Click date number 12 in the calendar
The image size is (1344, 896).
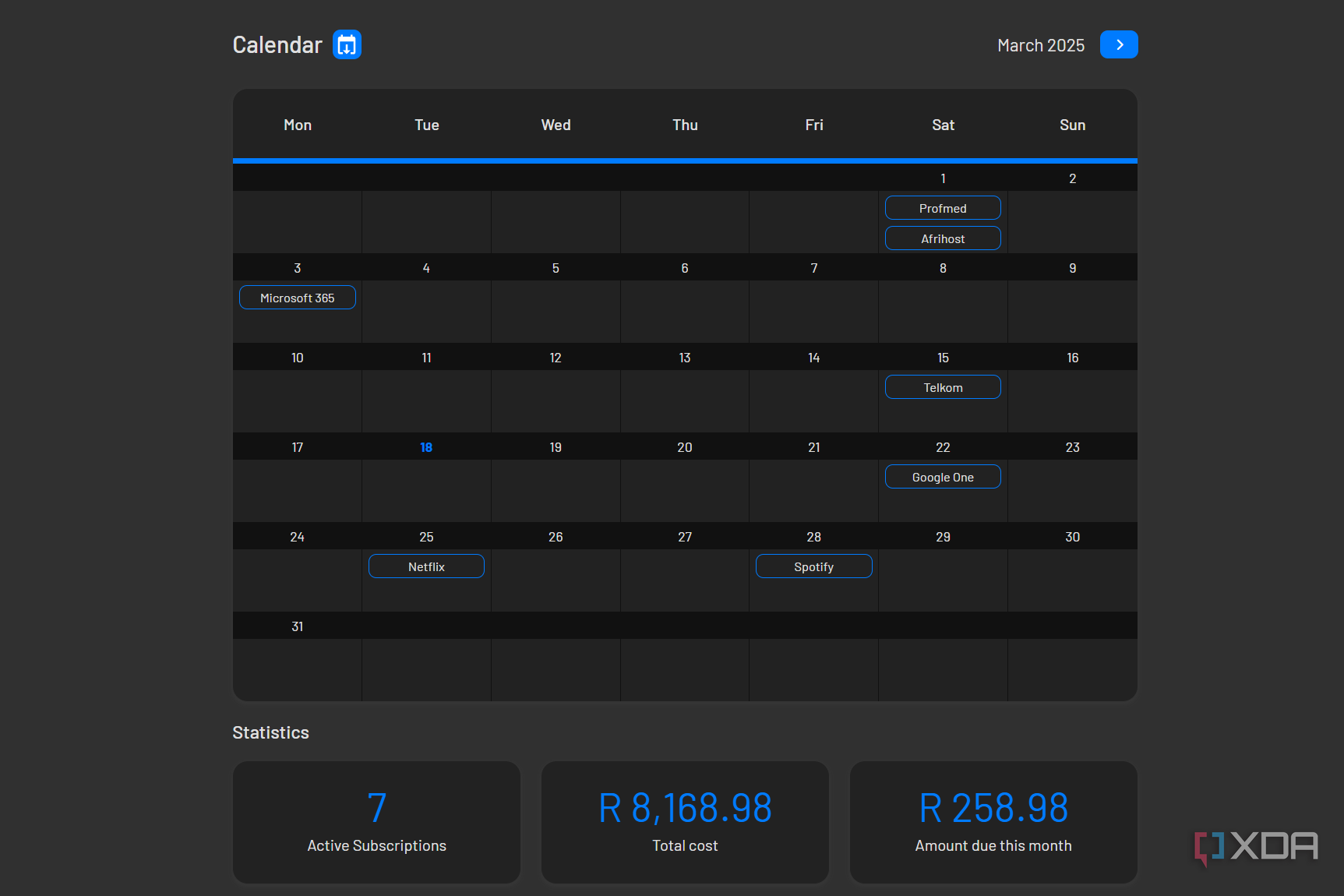556,358
